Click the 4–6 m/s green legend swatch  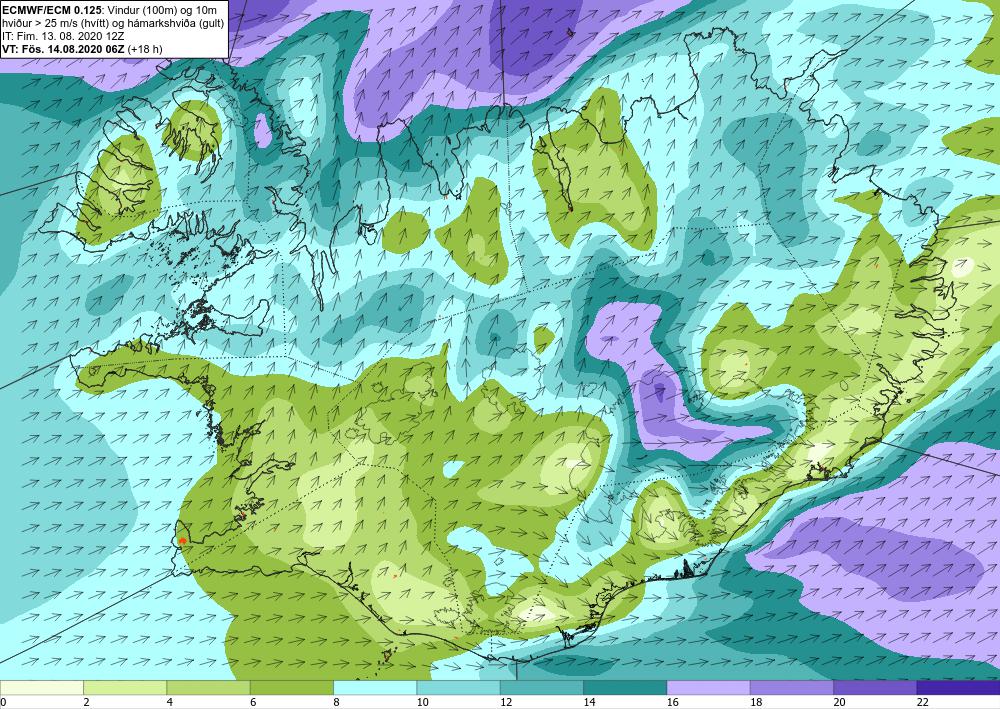(208, 687)
